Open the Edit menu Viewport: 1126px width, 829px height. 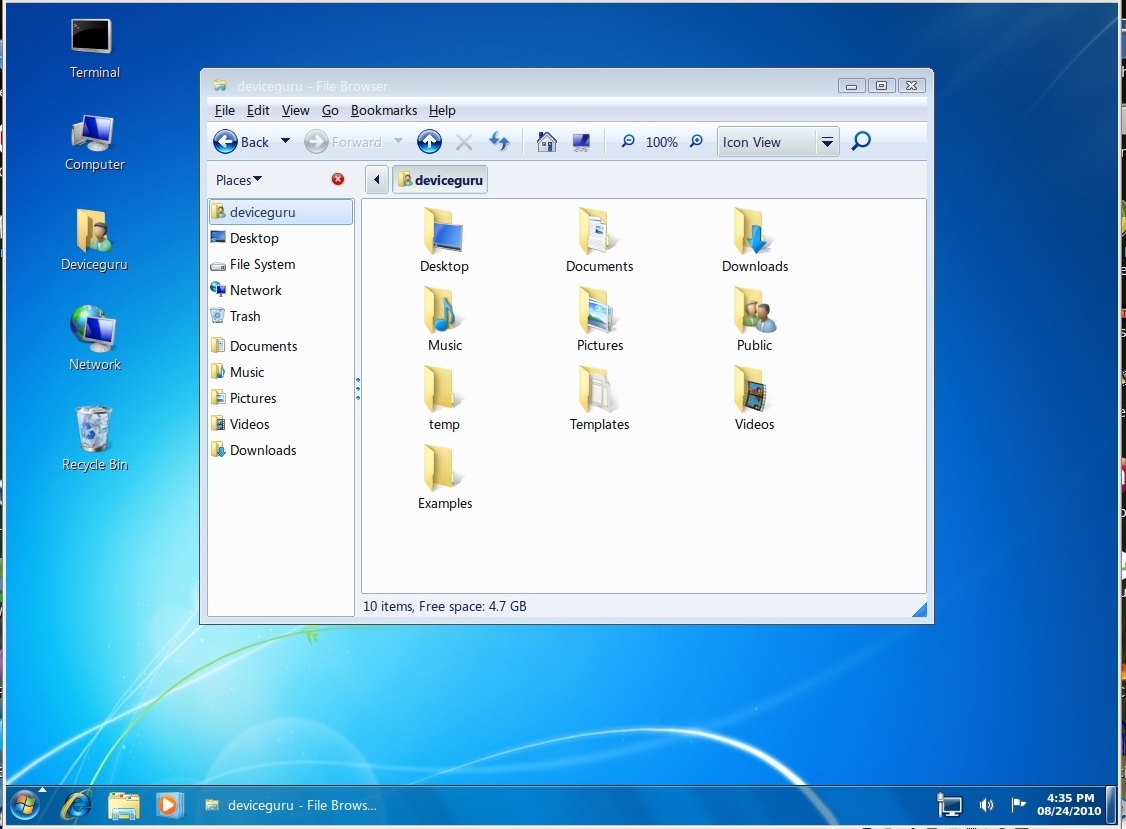click(x=258, y=110)
